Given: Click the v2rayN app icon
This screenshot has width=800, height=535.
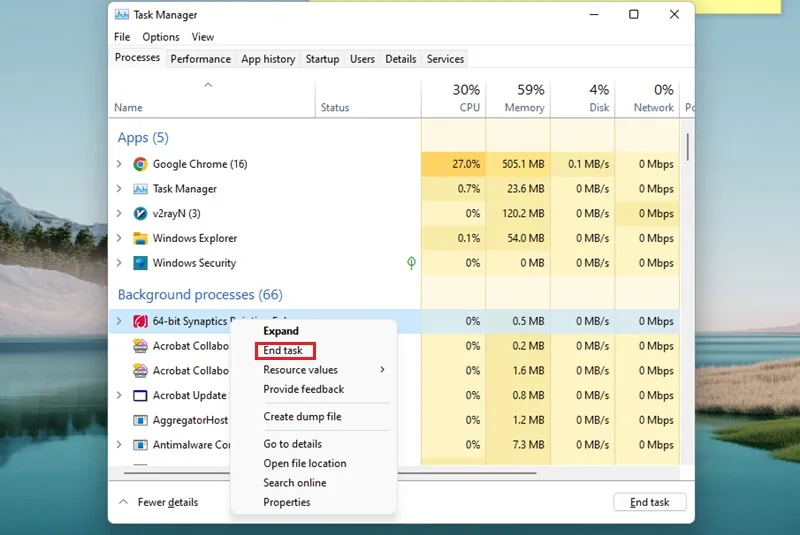Looking at the screenshot, I should point(140,214).
